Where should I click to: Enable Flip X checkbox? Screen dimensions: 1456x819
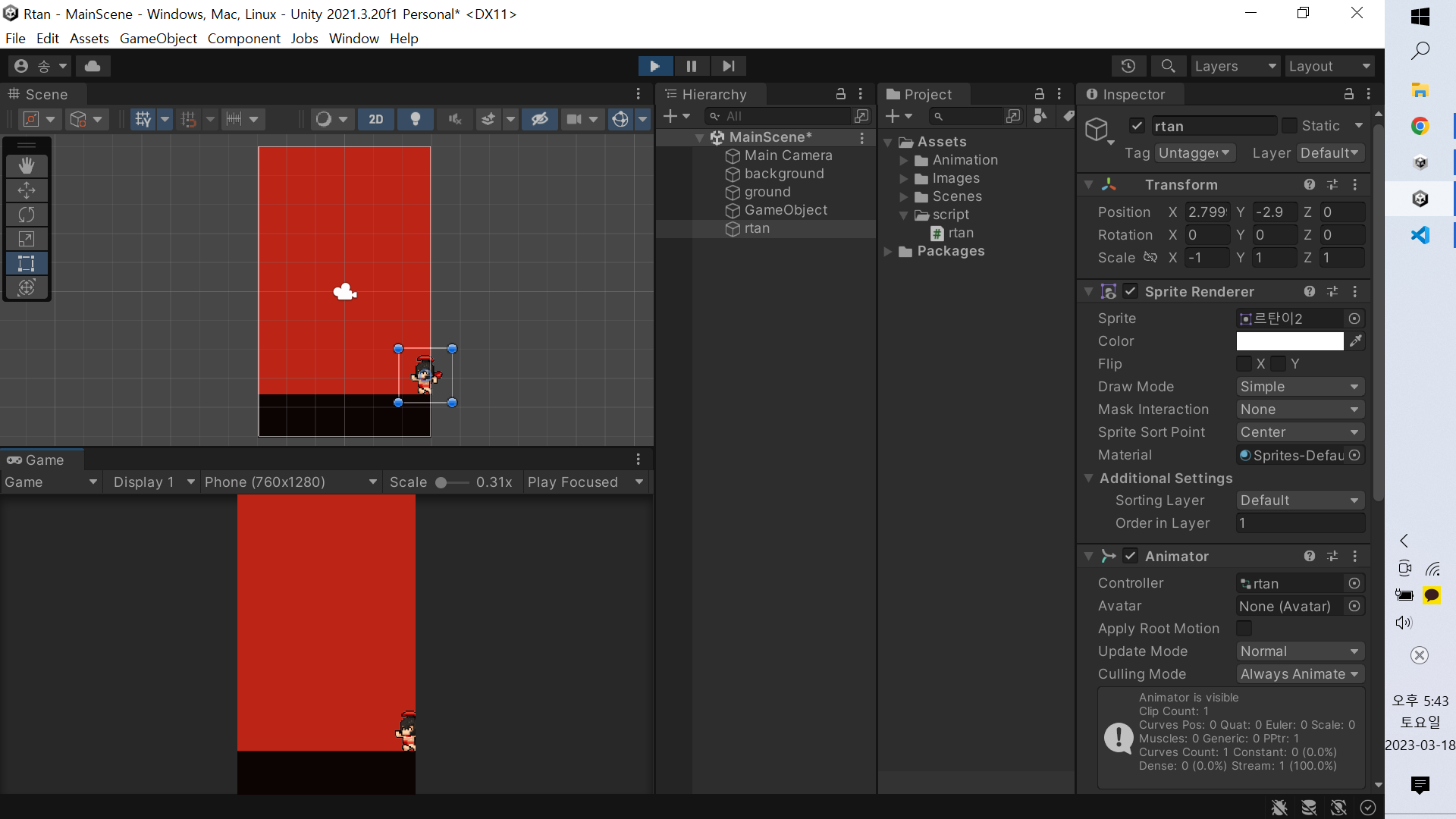(x=1244, y=364)
